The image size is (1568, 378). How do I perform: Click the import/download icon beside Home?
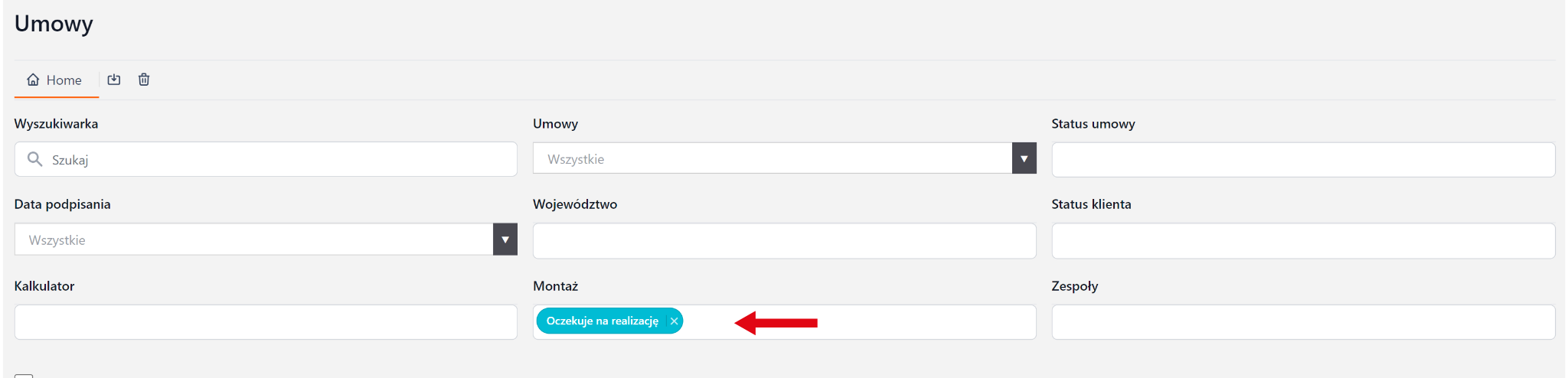click(114, 80)
